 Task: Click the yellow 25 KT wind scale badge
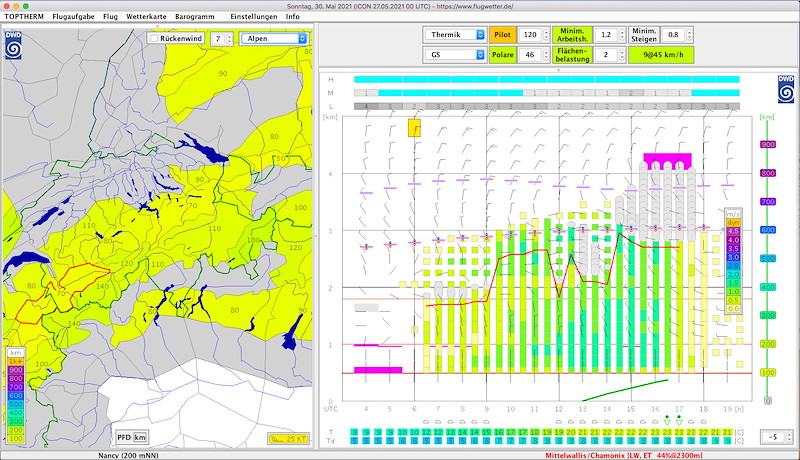288,439
